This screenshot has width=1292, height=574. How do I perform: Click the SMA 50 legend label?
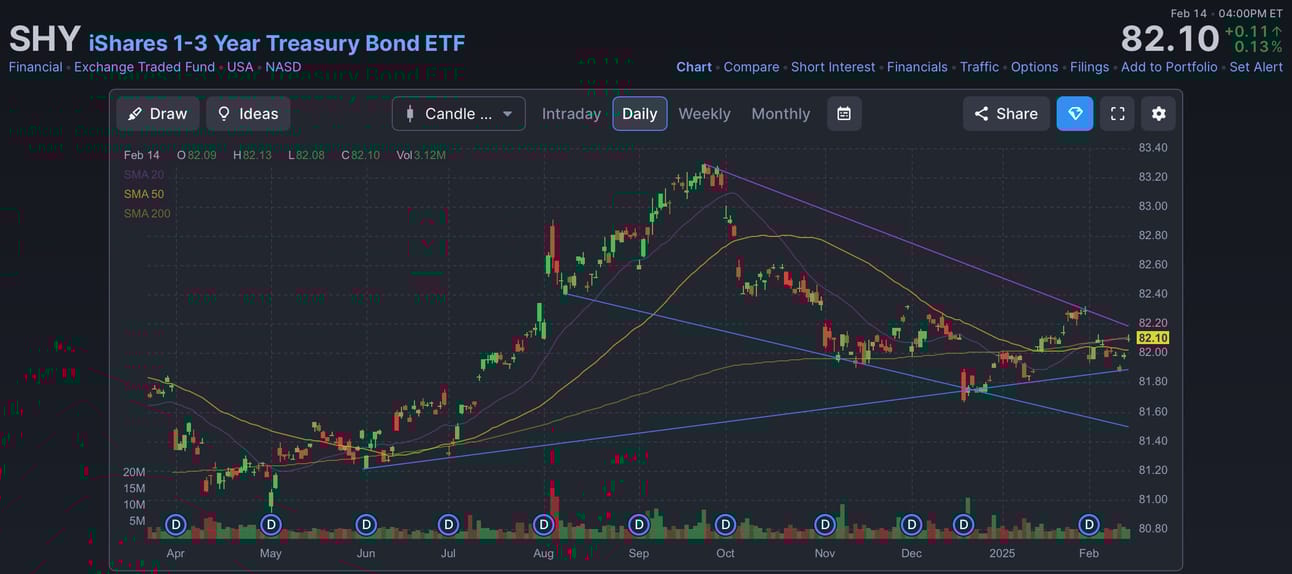(144, 194)
